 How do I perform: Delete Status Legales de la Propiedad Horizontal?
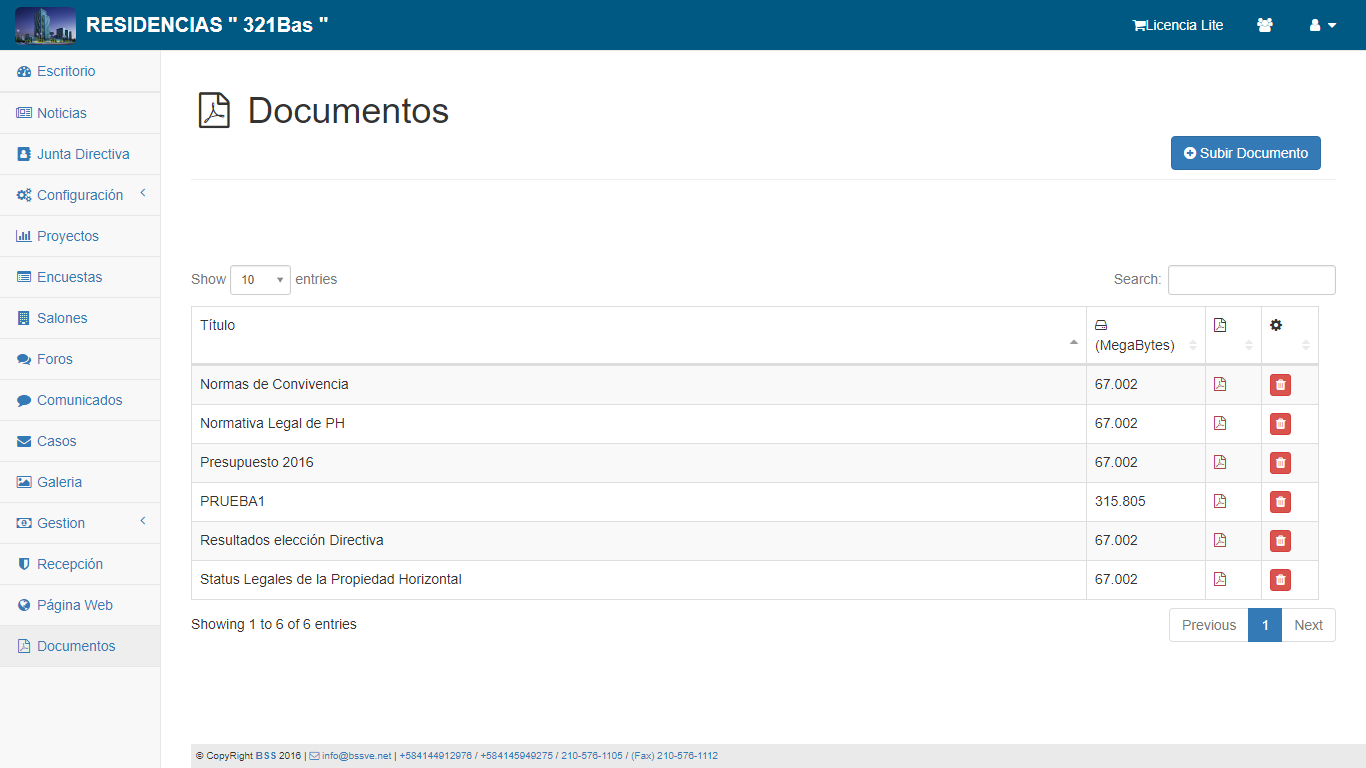[1280, 580]
